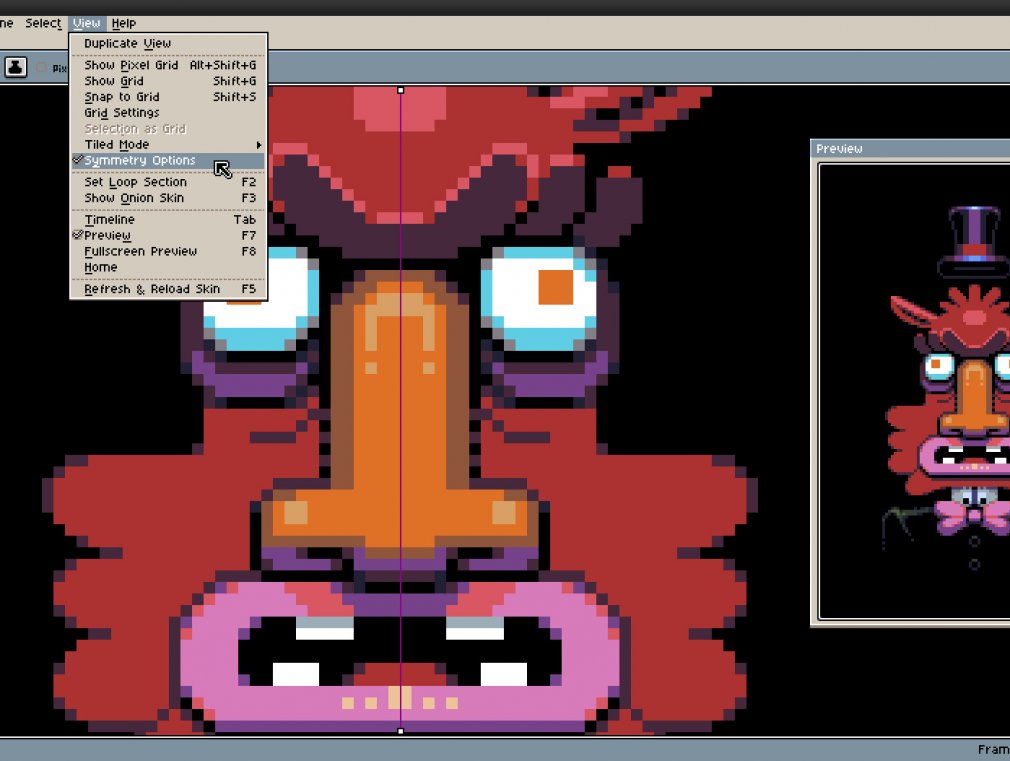Screen dimensions: 1010x761
Task: Enable Show Pixel Grid in the View menu
Action: (x=168, y=65)
